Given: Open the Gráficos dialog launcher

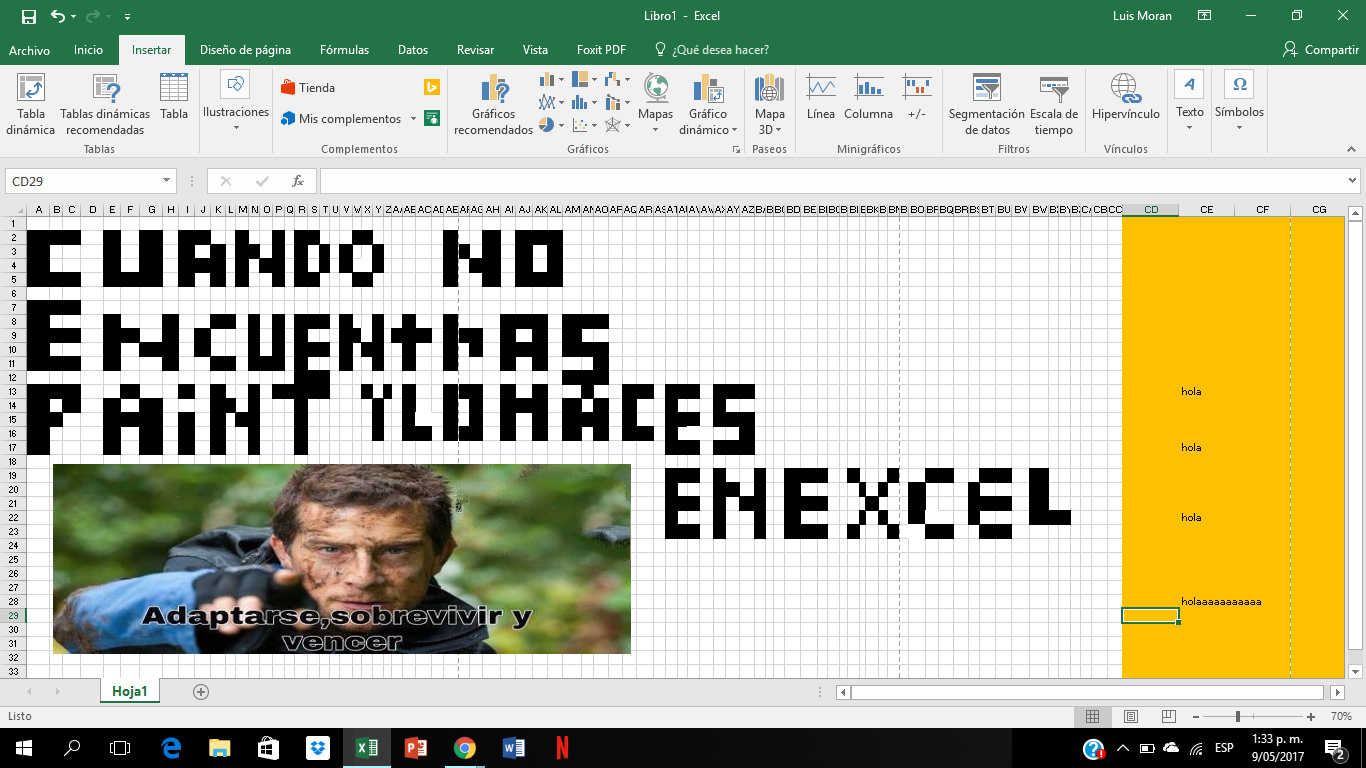Looking at the screenshot, I should (737, 149).
